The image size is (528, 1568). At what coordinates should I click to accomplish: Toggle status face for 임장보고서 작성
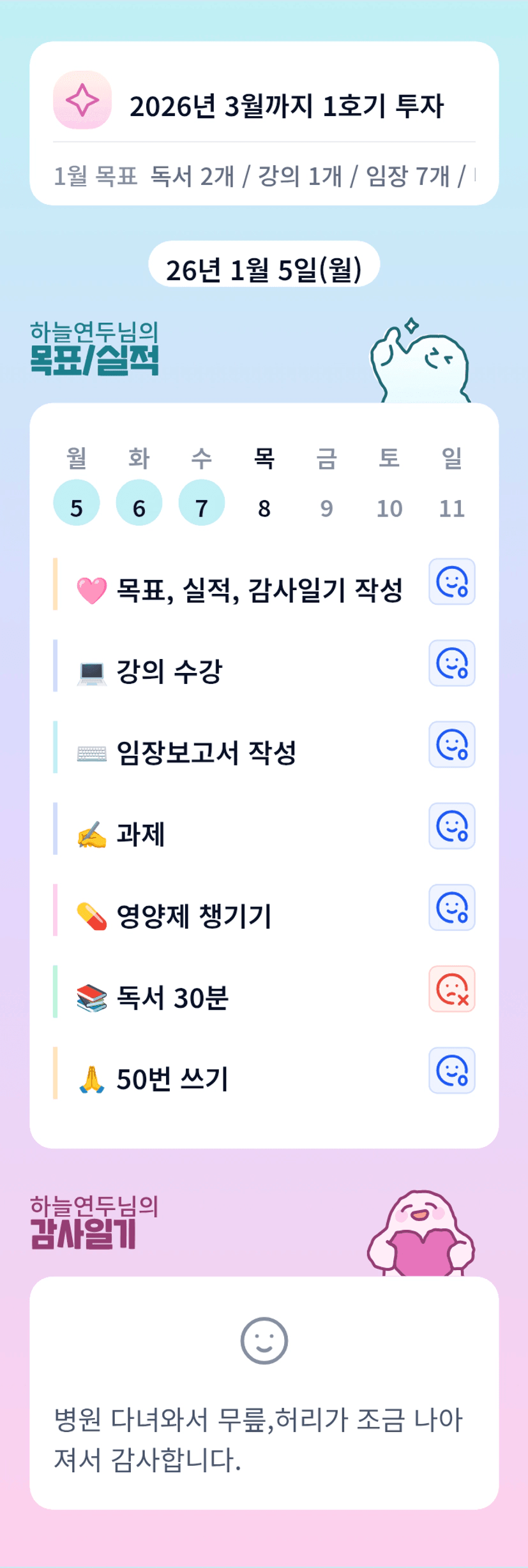[452, 744]
